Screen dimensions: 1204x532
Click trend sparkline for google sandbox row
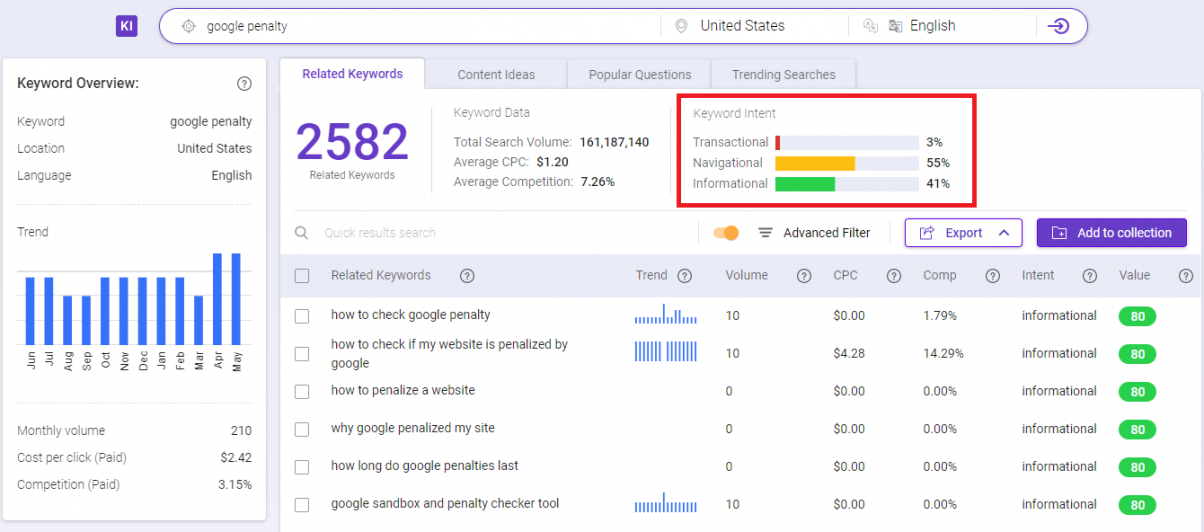point(666,502)
